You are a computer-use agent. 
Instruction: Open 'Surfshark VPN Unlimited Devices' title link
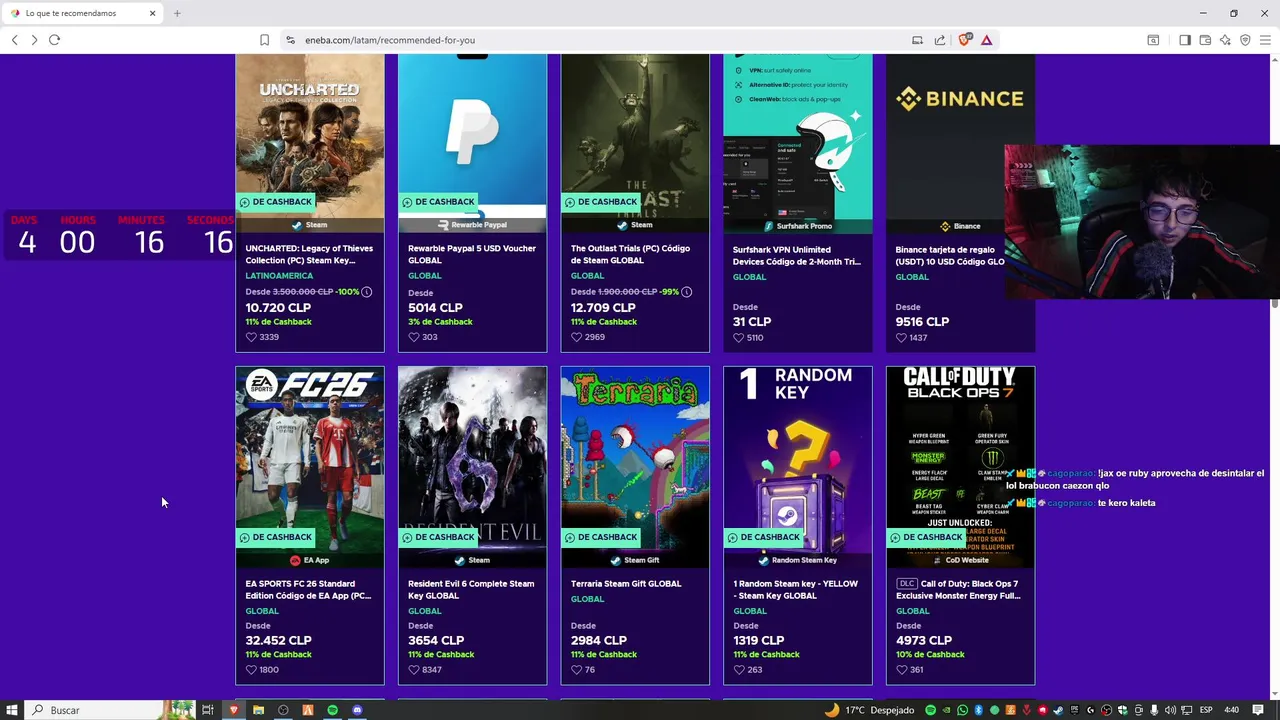(x=797, y=255)
